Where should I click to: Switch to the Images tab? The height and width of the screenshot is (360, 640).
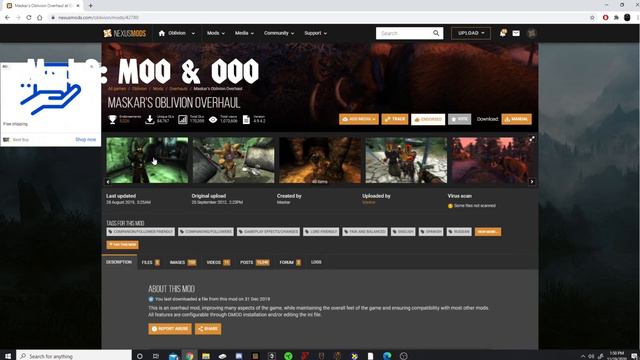pyautogui.click(x=183, y=262)
